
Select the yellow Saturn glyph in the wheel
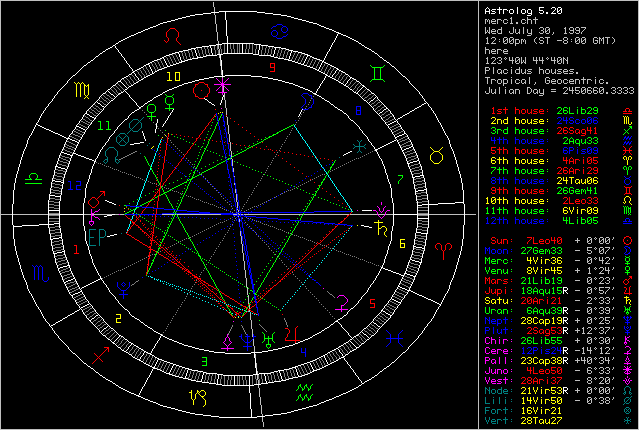click(382, 228)
